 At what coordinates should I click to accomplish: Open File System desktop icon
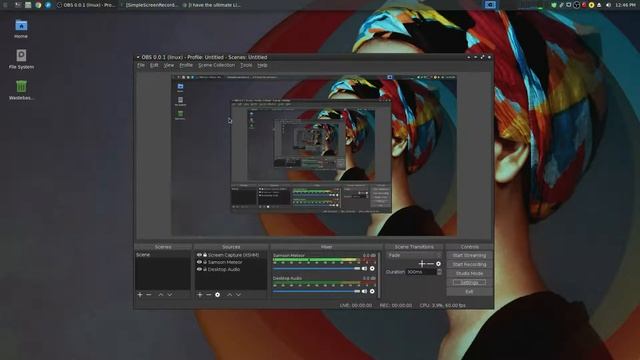click(21, 59)
